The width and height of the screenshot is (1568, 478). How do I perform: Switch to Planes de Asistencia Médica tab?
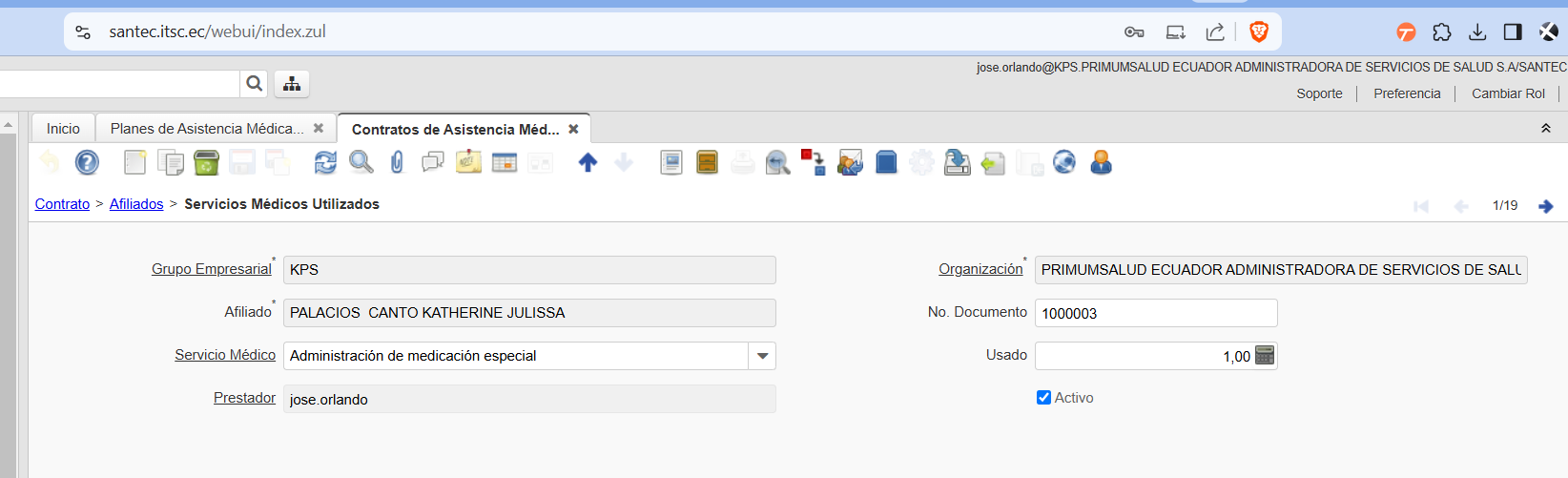point(206,129)
